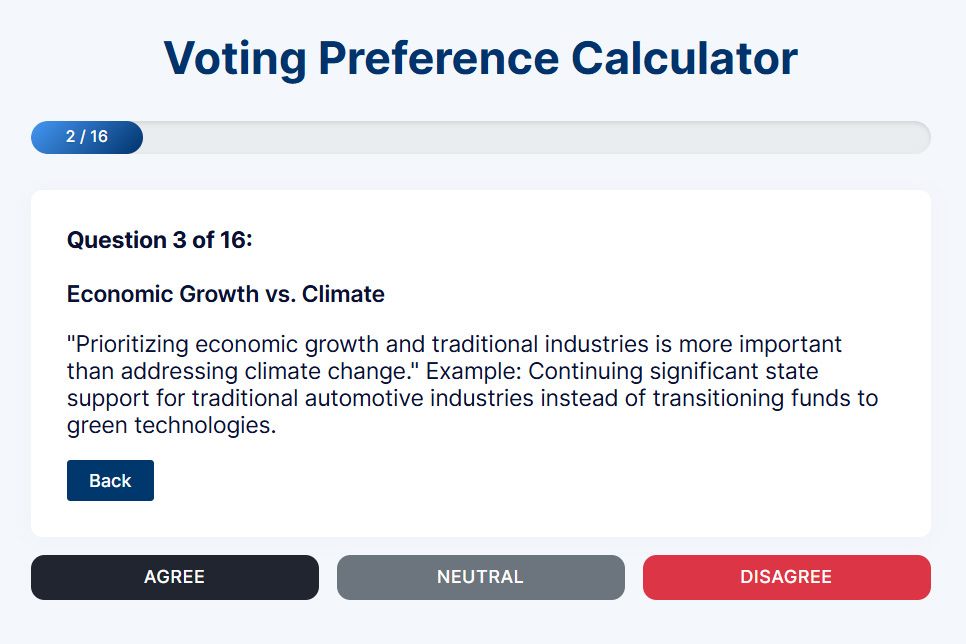
Task: Click the word "Preference" in the title
Action: [439, 59]
